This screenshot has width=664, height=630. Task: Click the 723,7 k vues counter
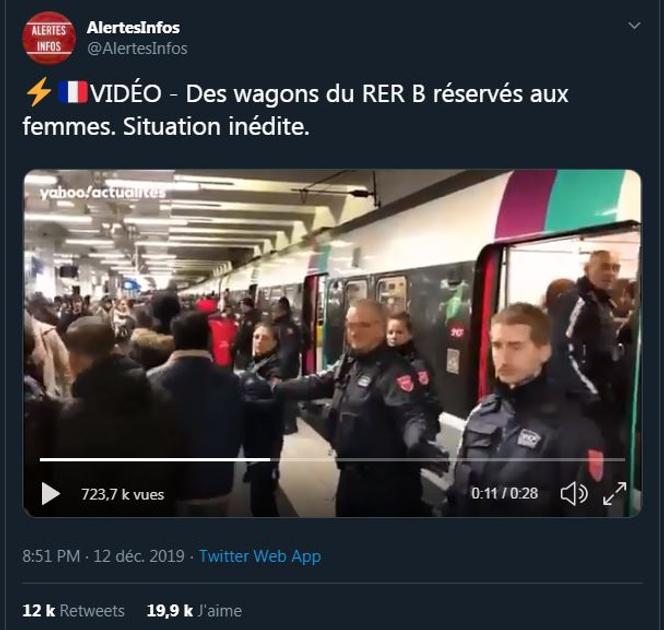click(x=122, y=494)
